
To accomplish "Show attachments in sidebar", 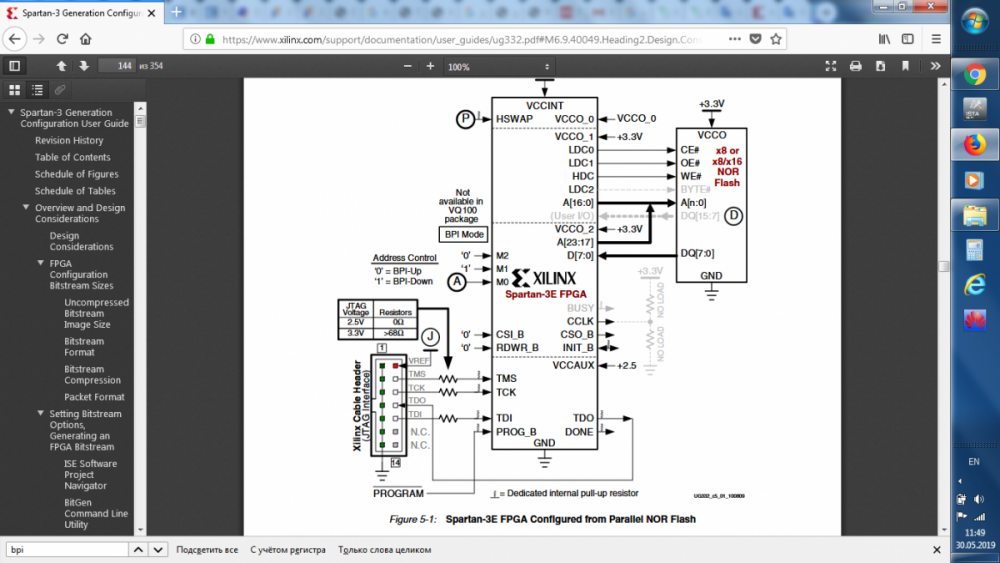I will (x=60, y=90).
